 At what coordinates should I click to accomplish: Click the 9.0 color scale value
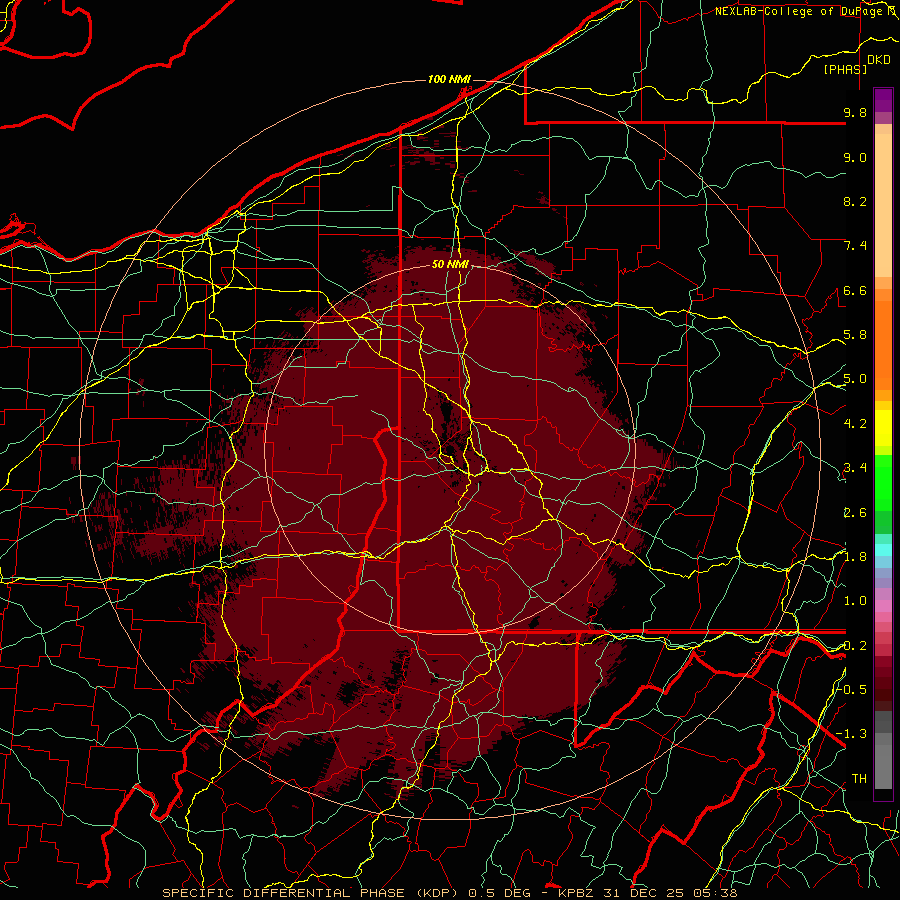point(855,157)
